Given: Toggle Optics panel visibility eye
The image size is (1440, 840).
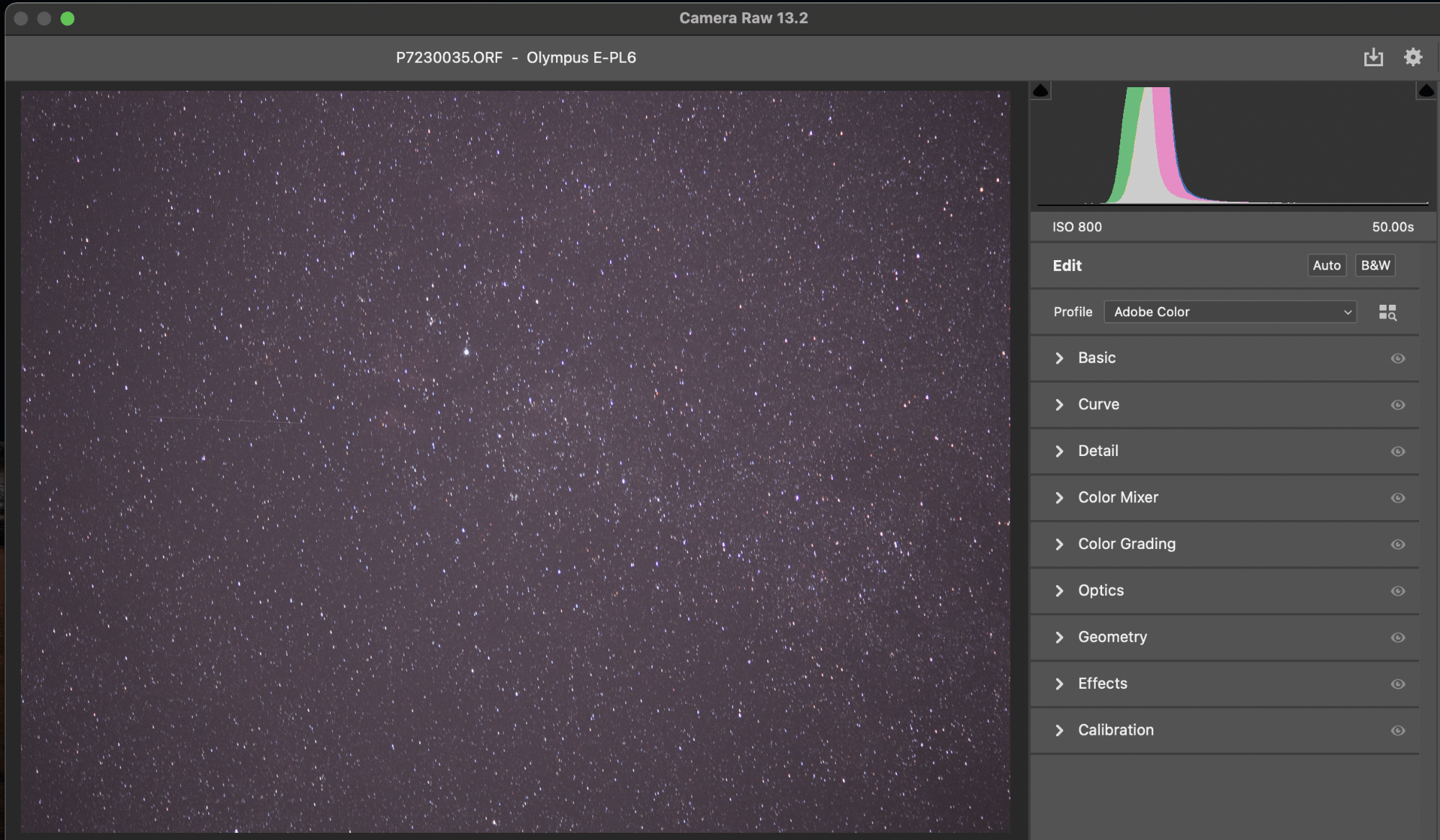Looking at the screenshot, I should coord(1397,591).
